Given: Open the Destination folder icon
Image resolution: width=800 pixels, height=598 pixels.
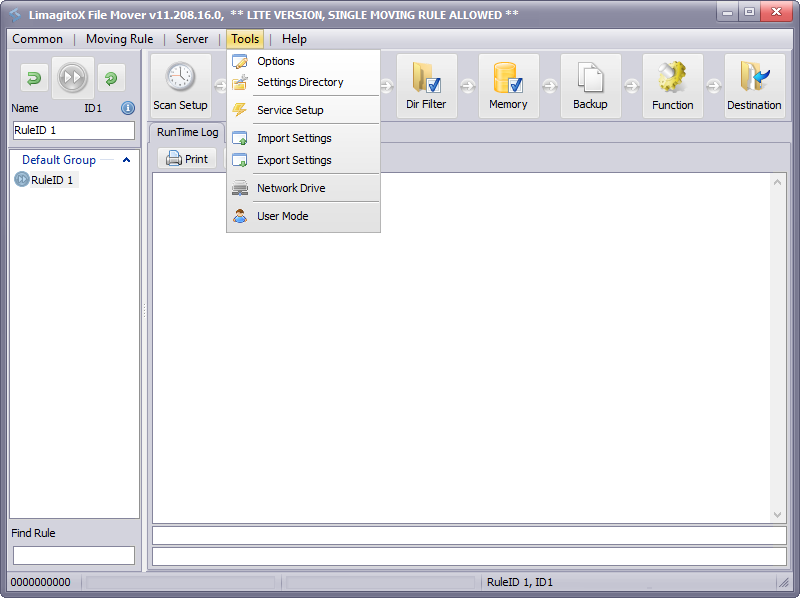Looking at the screenshot, I should (755, 78).
